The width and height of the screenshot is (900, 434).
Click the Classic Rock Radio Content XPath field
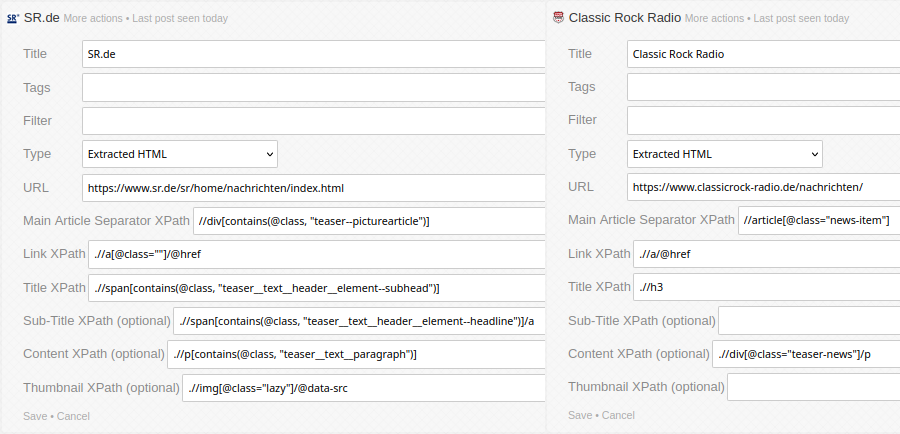click(x=806, y=354)
